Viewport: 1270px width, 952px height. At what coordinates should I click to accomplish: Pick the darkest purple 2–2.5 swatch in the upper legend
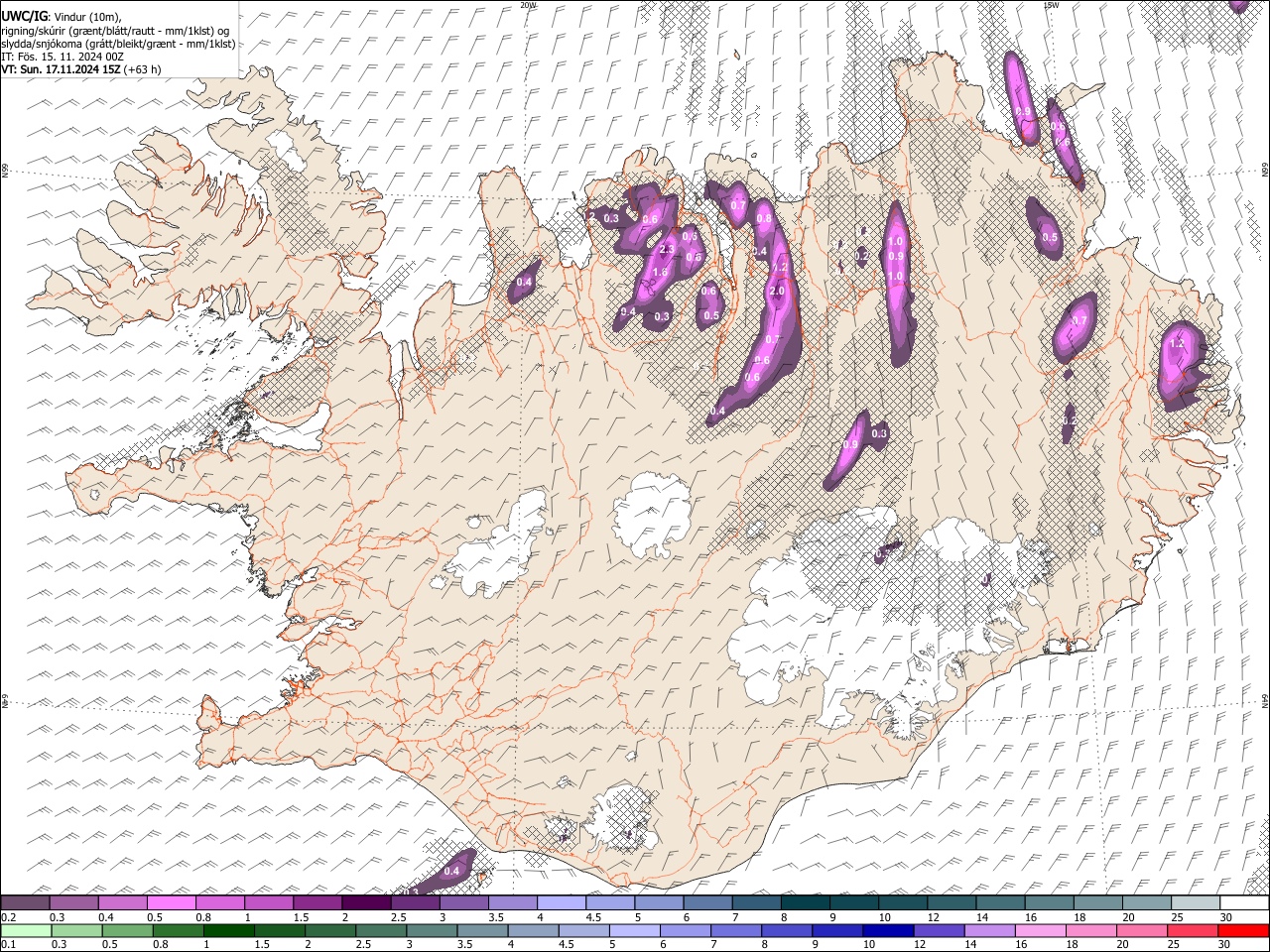point(366,902)
